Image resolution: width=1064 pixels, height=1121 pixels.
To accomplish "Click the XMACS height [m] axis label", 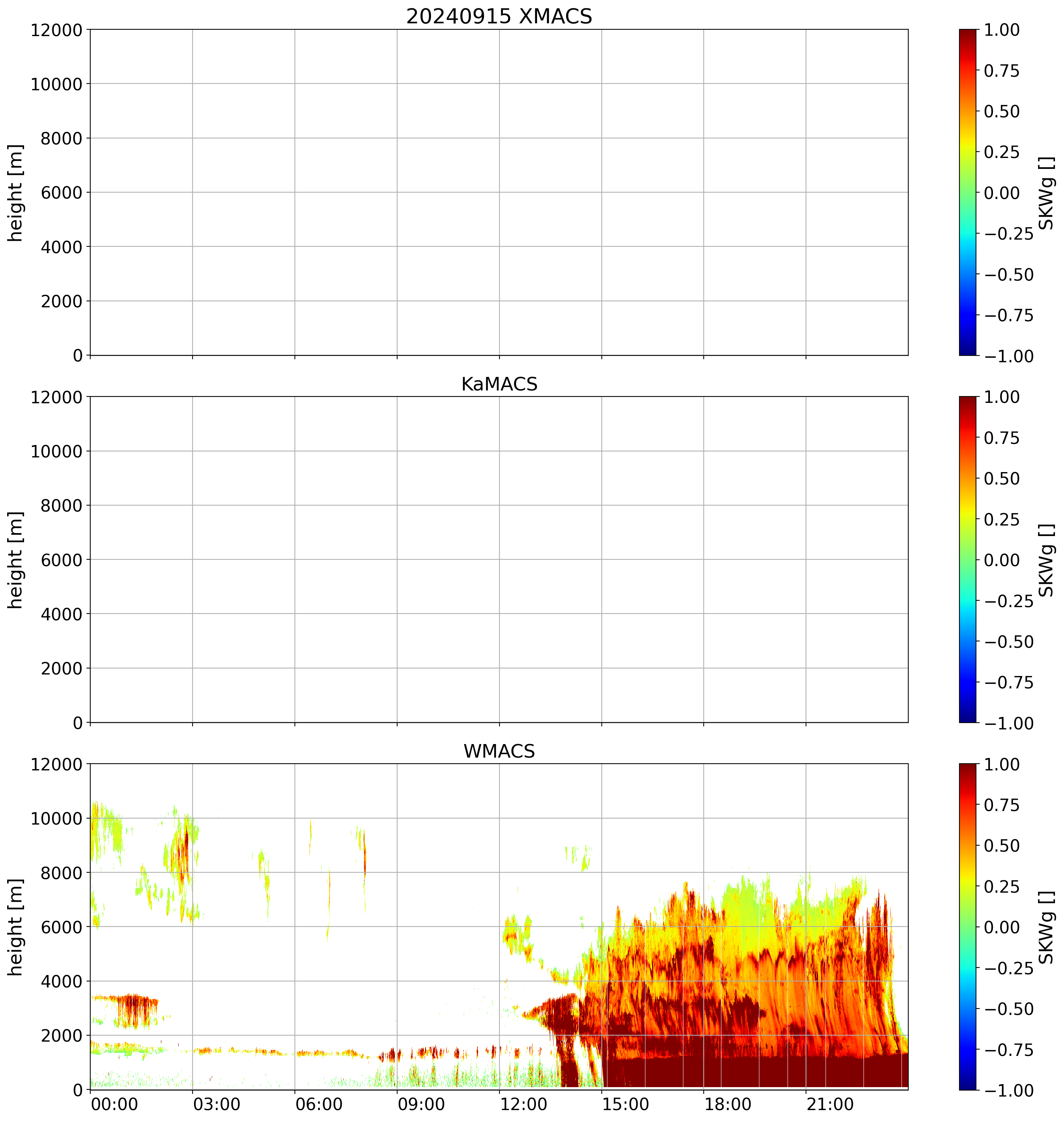I will pyautogui.click(x=15, y=193).
